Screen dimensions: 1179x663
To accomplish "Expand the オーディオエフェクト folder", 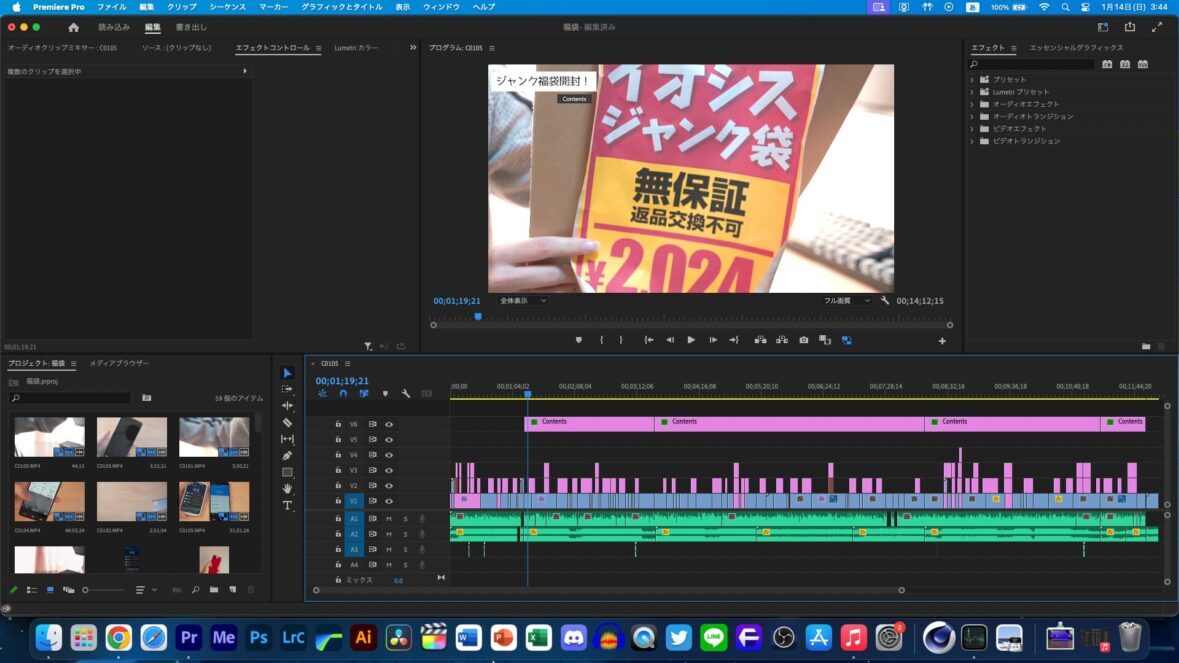I will (971, 104).
